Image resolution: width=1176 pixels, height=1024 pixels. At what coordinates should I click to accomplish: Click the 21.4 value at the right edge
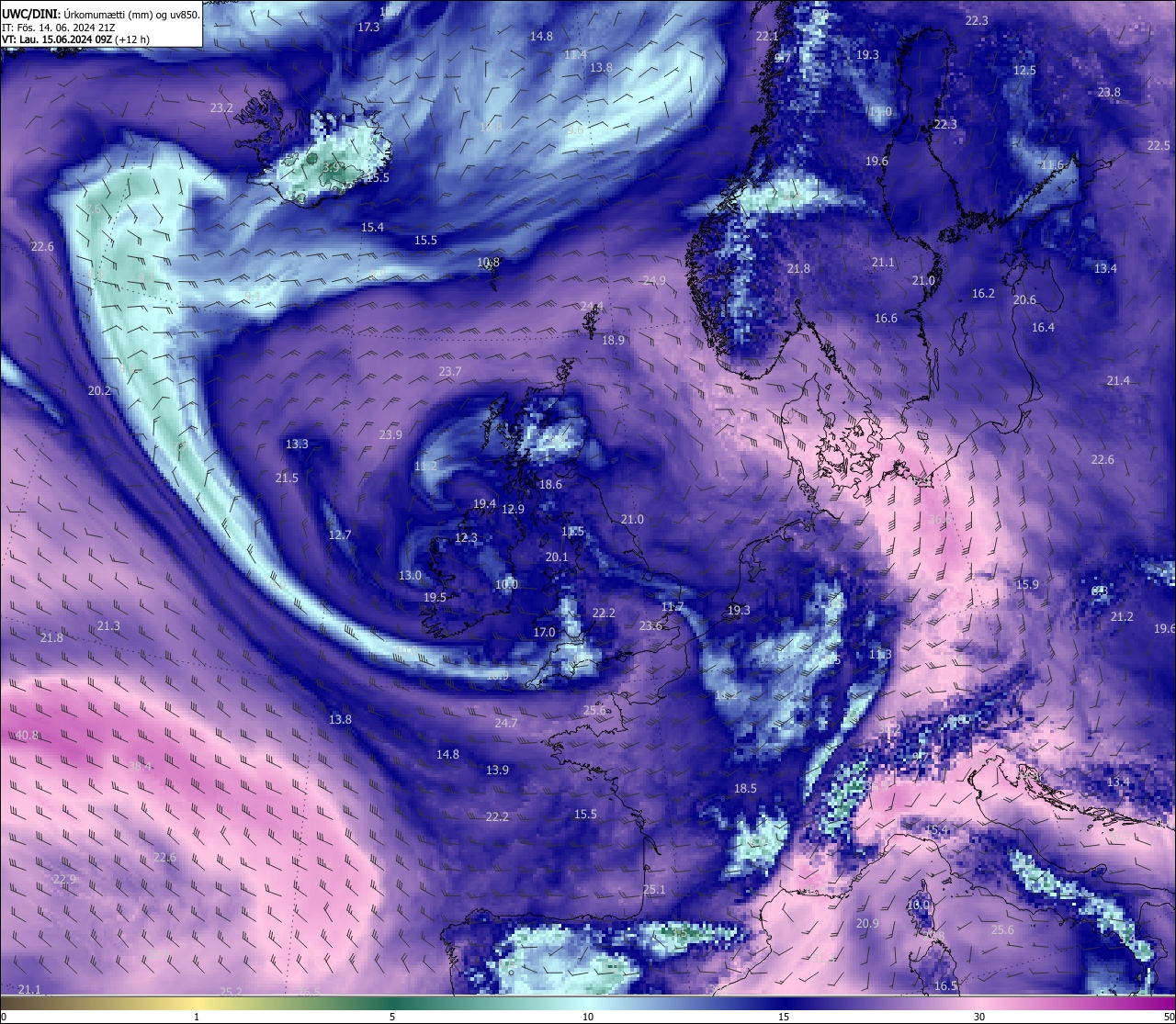point(1118,381)
